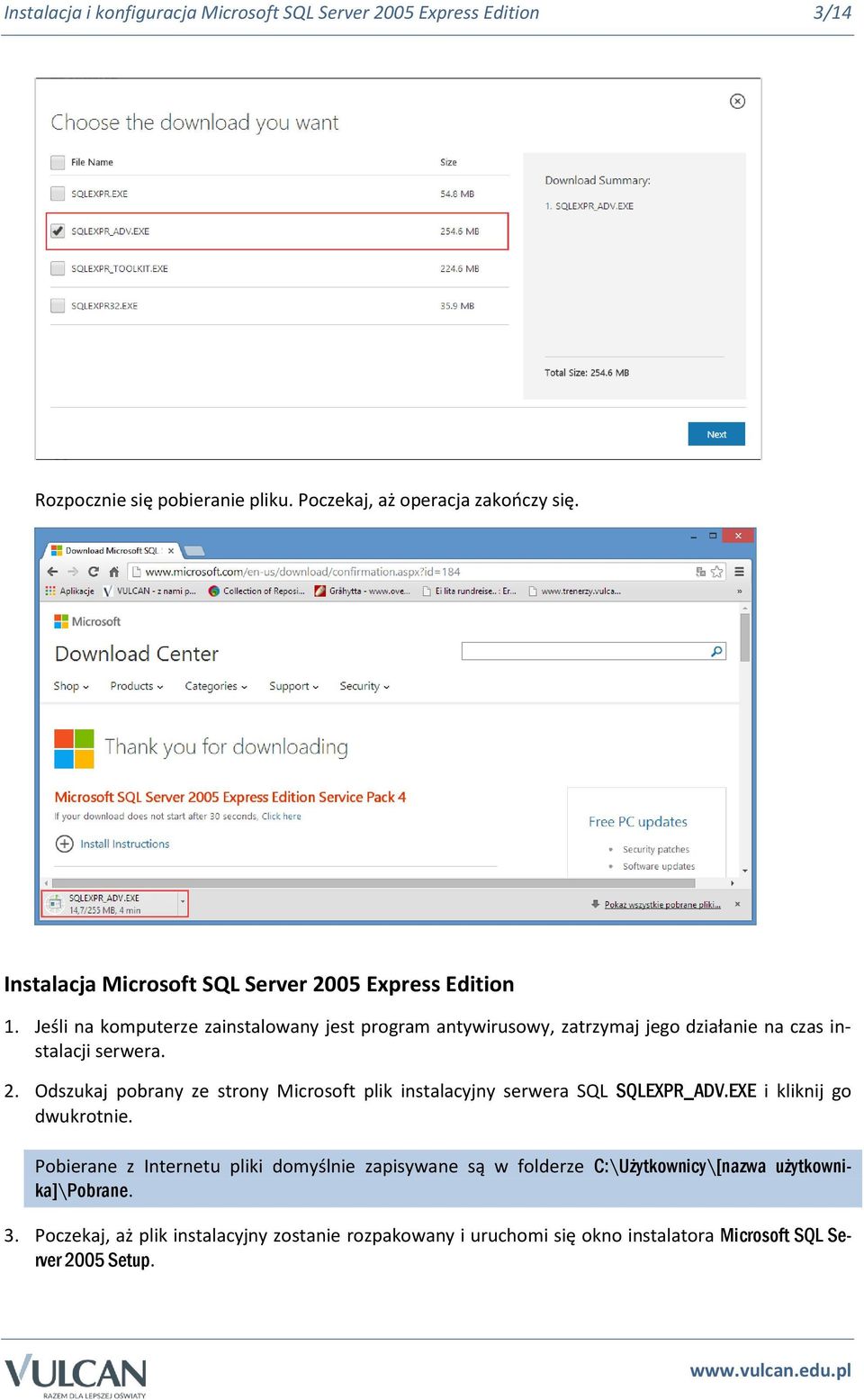Go forward with the browser forward arrow

73,572
